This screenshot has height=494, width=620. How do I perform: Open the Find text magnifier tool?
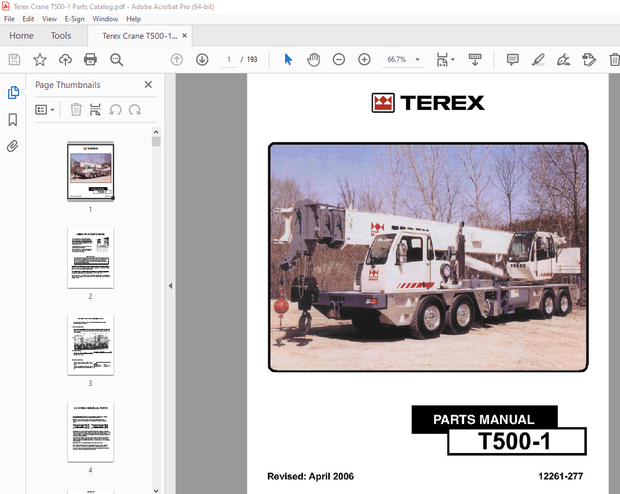tap(116, 60)
